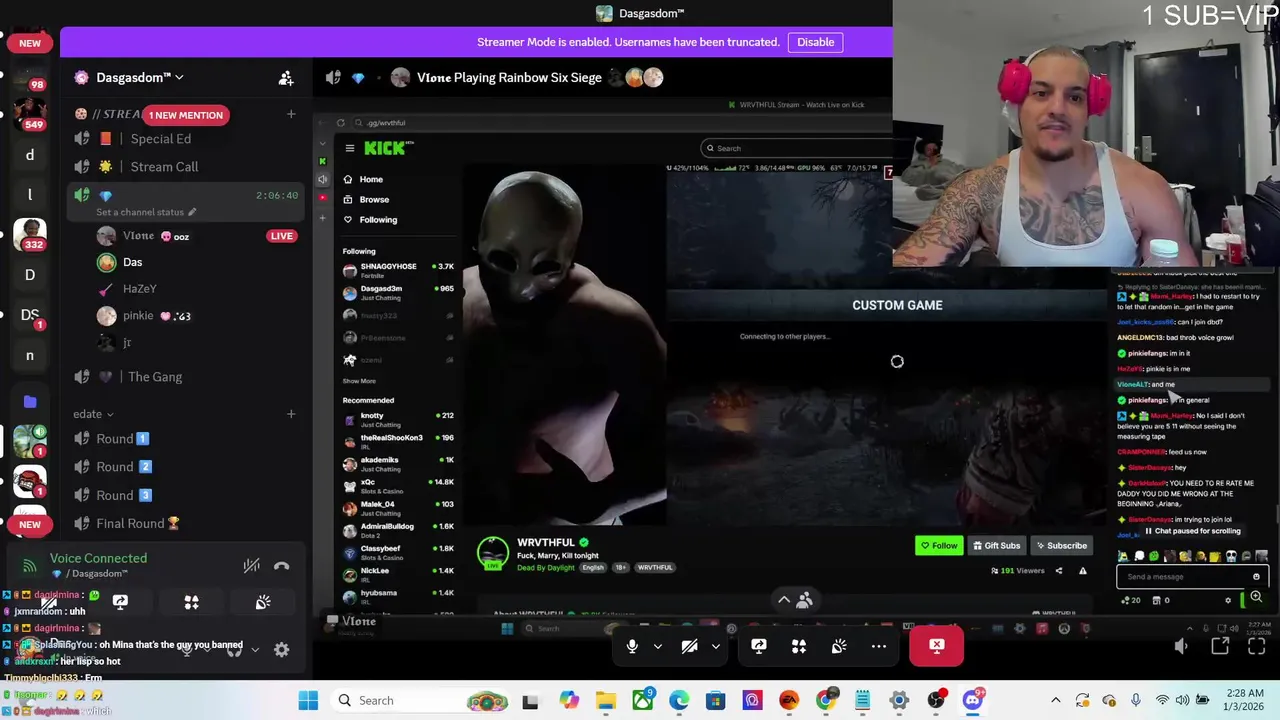Open Windows Start menu
The width and height of the screenshot is (1280, 720).
tap(308, 700)
